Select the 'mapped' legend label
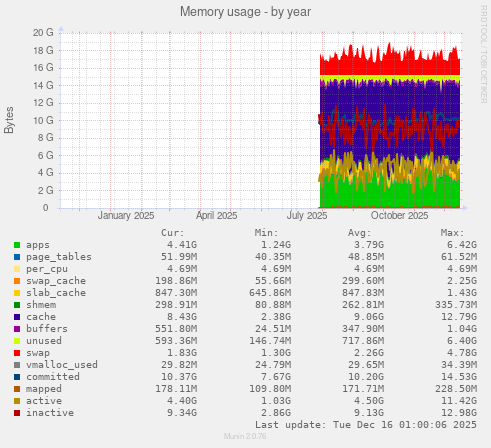Screen dimensions: 491x448 44,389
